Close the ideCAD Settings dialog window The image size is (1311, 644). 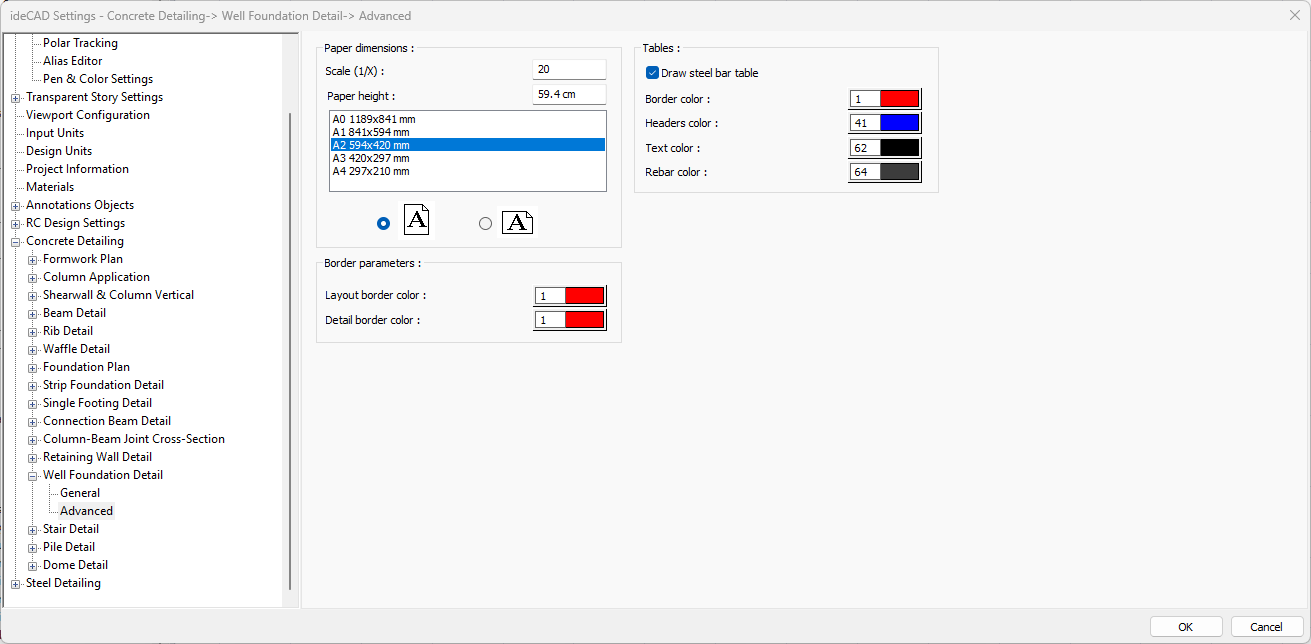coord(1294,15)
